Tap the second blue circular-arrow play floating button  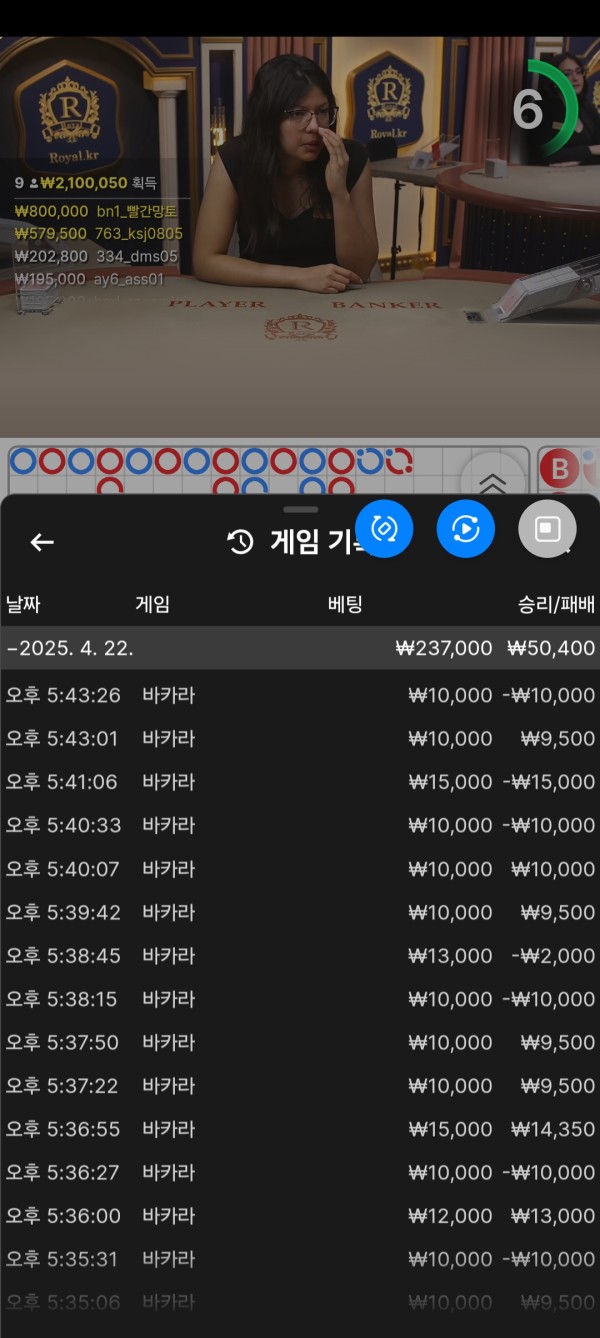pyautogui.click(x=466, y=529)
